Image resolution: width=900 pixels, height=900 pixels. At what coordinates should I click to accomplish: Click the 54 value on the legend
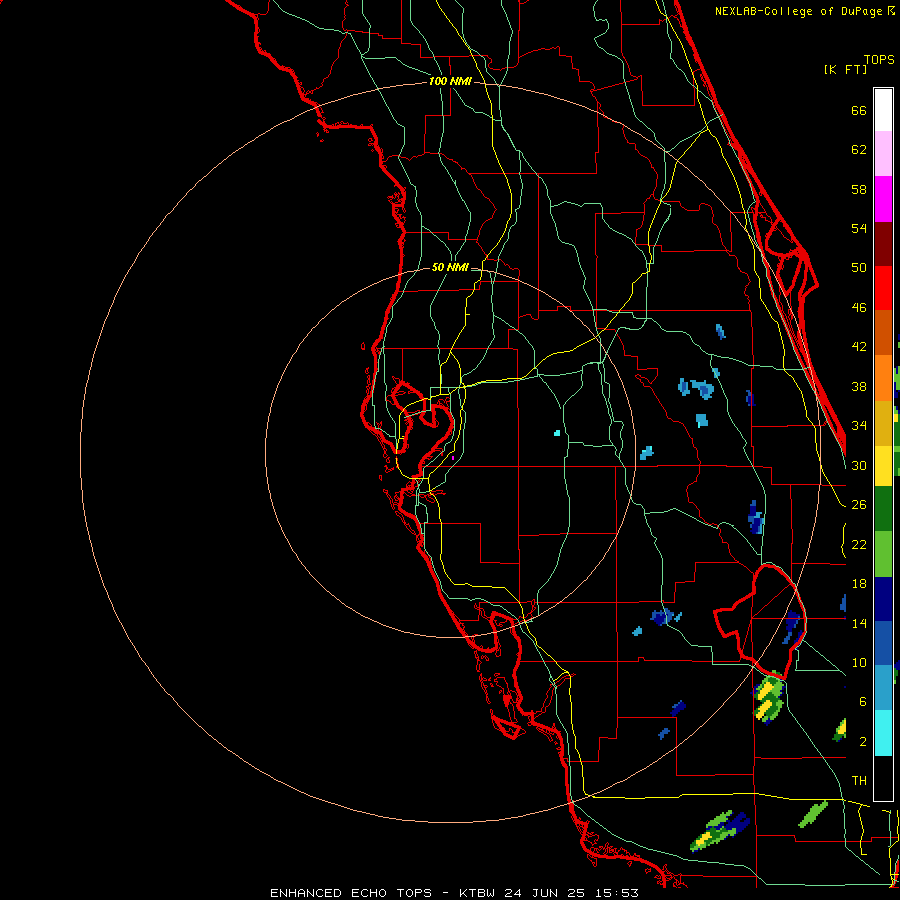click(x=859, y=228)
